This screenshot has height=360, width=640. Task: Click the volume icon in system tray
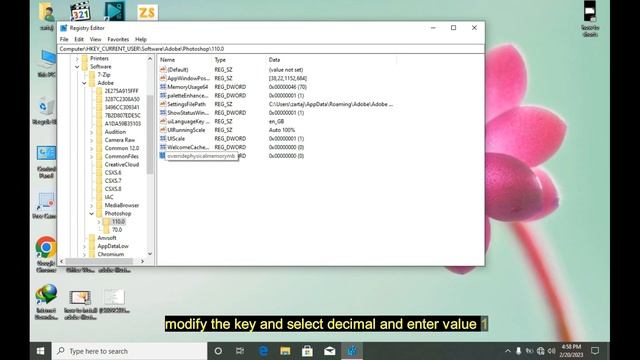pos(551,351)
